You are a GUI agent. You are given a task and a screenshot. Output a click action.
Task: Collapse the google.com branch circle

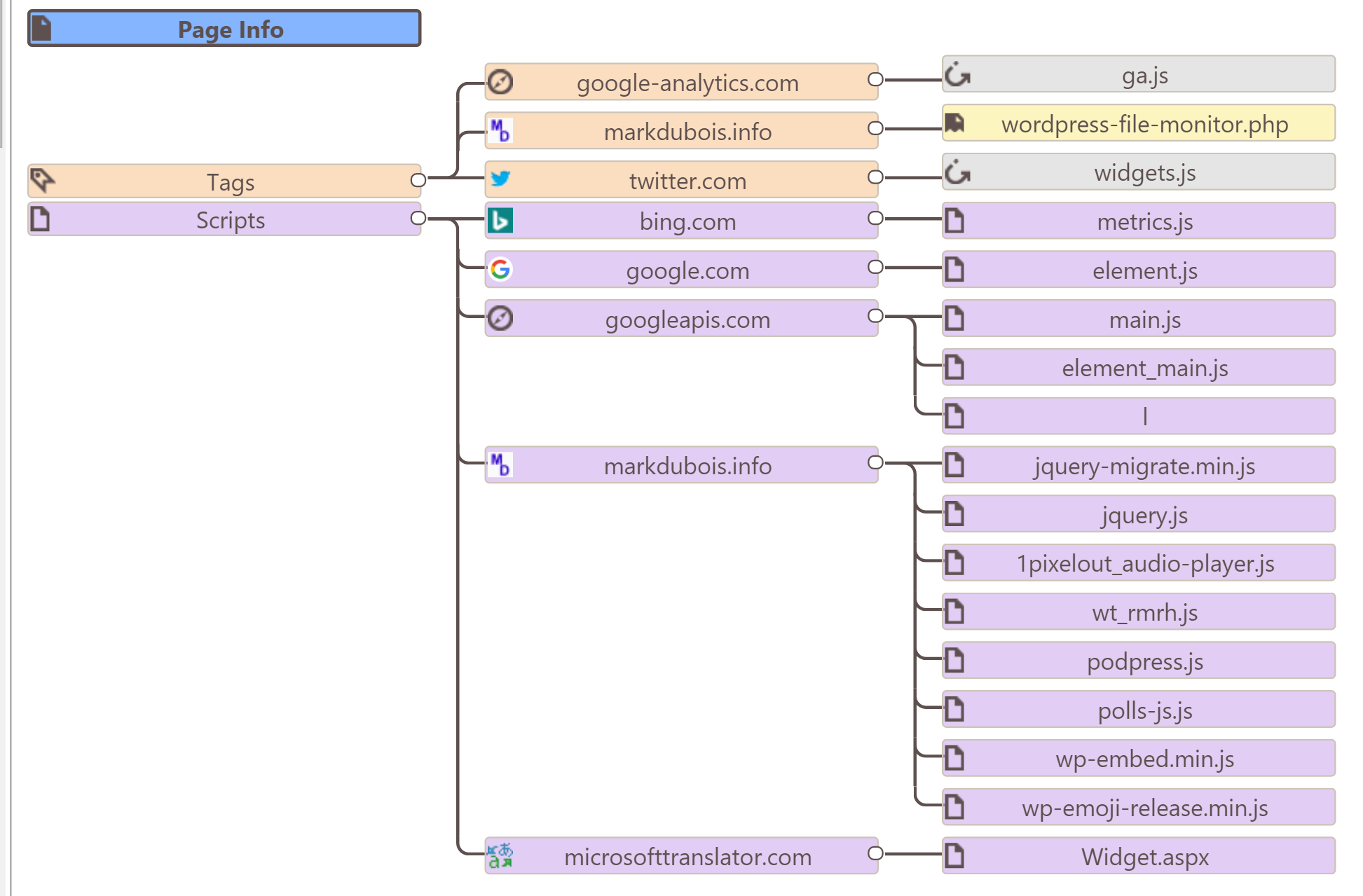click(x=875, y=267)
